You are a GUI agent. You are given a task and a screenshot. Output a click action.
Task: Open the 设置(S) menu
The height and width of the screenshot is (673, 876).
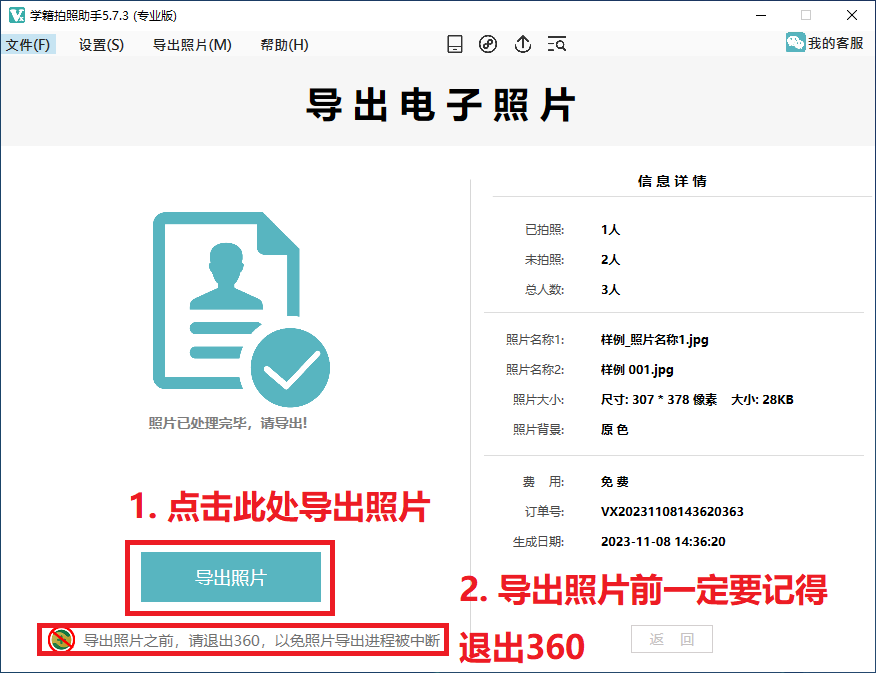101,45
